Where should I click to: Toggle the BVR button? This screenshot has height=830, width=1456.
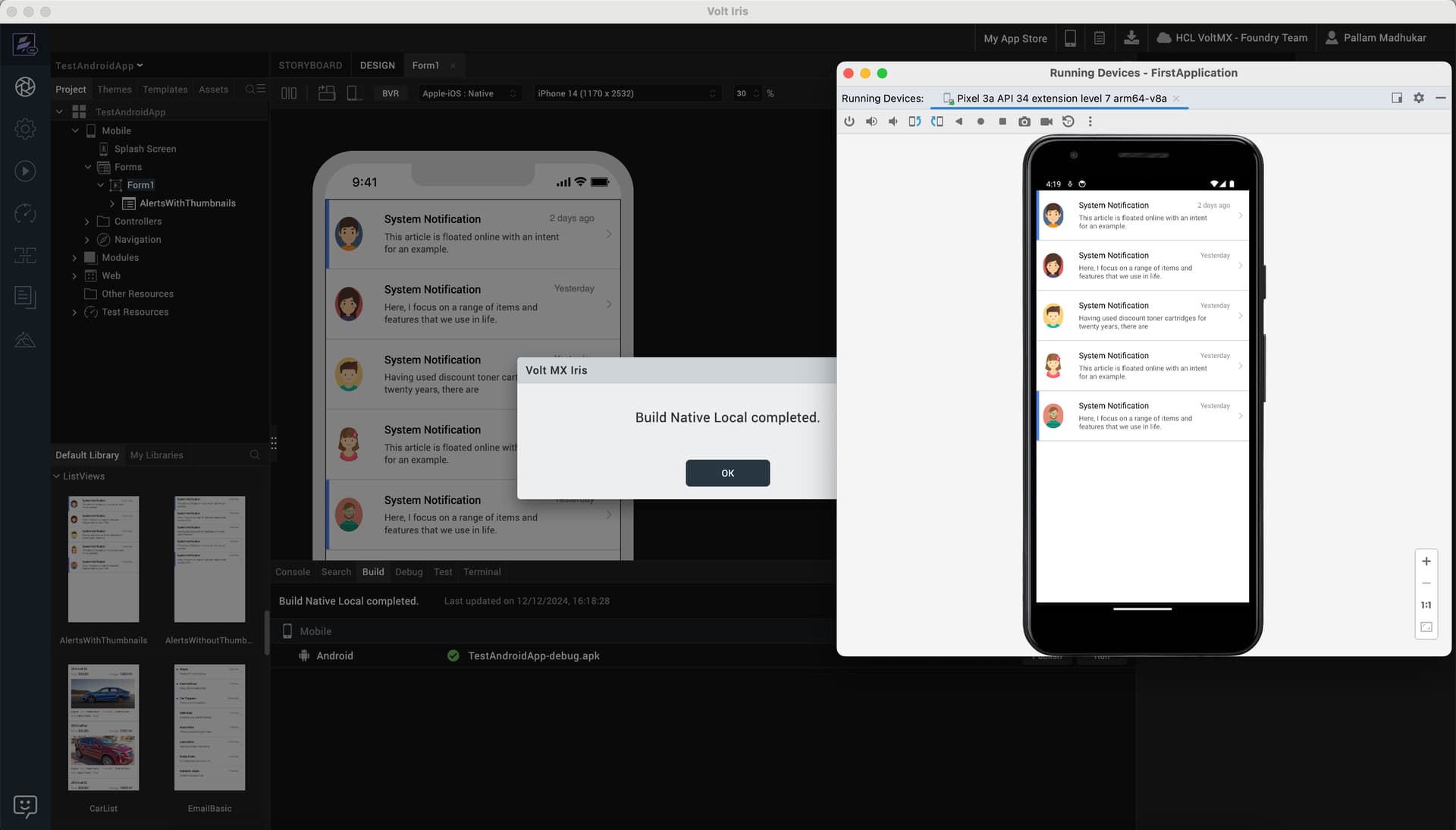pos(391,93)
